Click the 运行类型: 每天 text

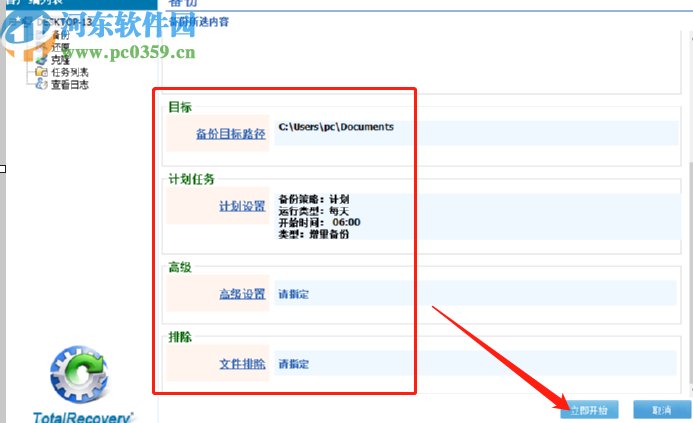coord(314,211)
